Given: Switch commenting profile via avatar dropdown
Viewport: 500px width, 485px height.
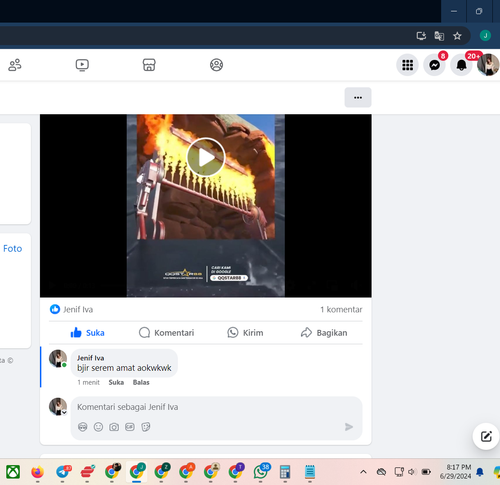Looking at the screenshot, I should (58, 406).
